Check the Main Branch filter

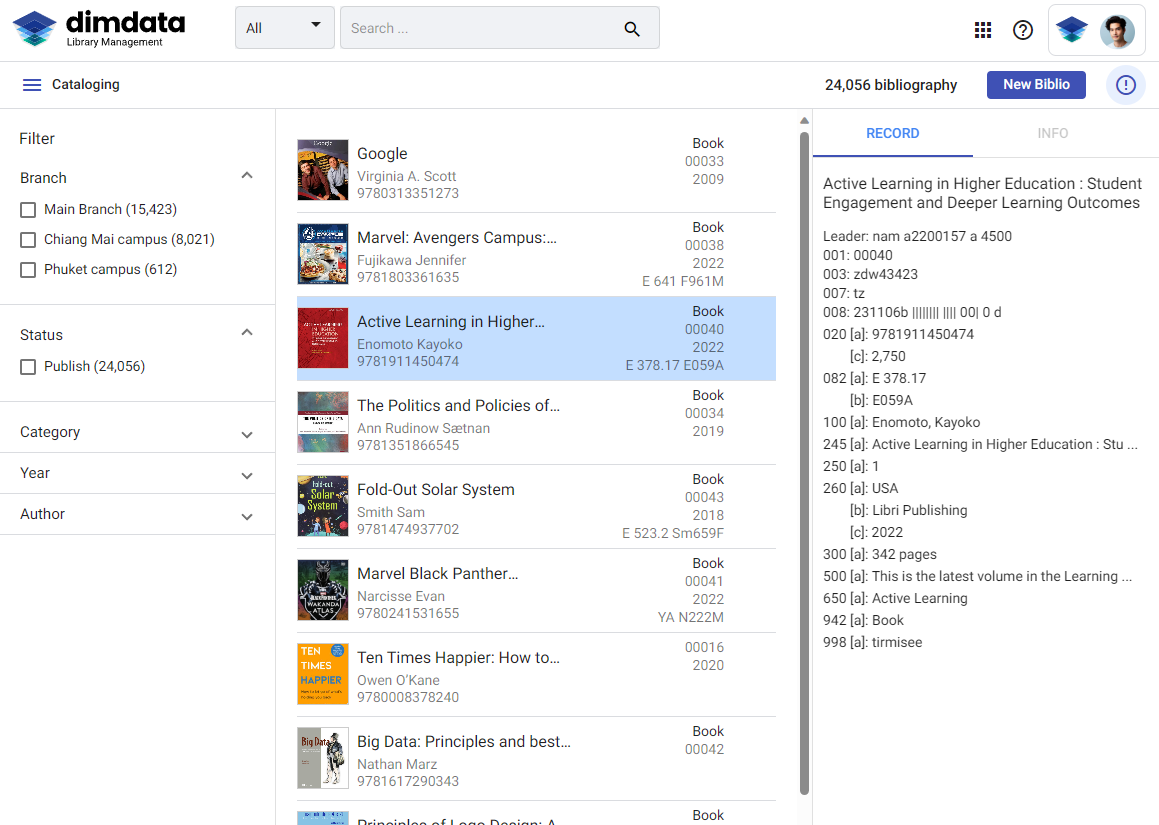[x=28, y=210]
